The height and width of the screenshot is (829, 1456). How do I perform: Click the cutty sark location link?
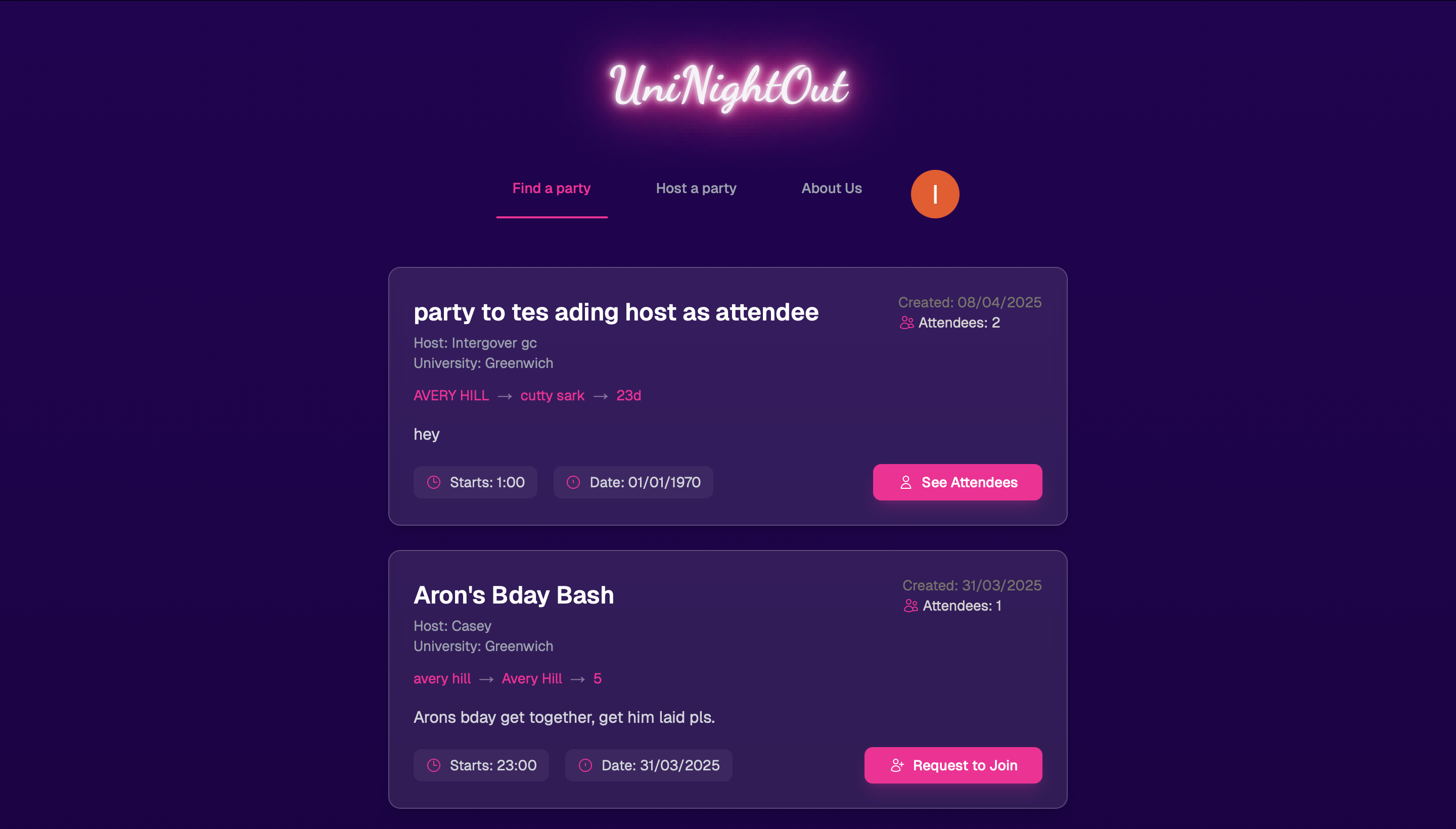click(552, 396)
